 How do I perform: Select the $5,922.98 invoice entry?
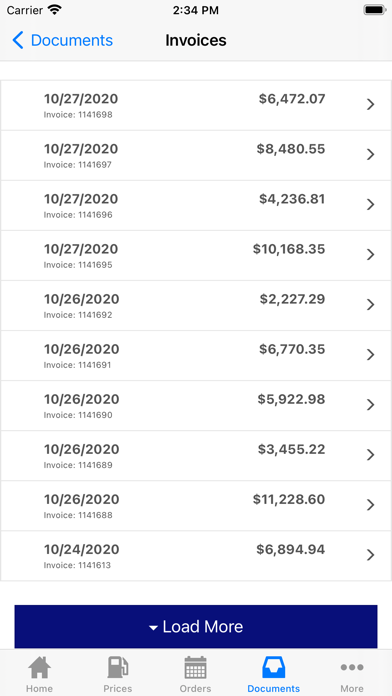click(x=196, y=405)
